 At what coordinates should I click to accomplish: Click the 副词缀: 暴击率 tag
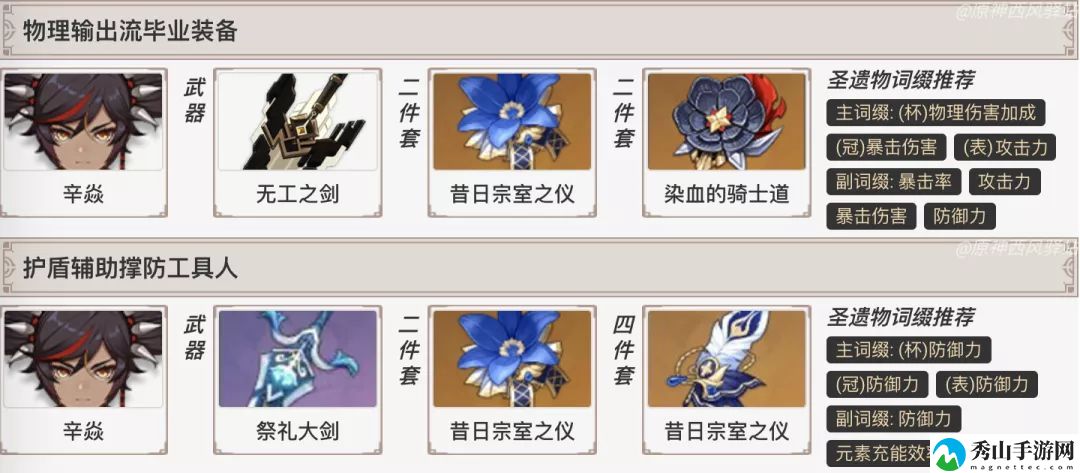pos(893,182)
